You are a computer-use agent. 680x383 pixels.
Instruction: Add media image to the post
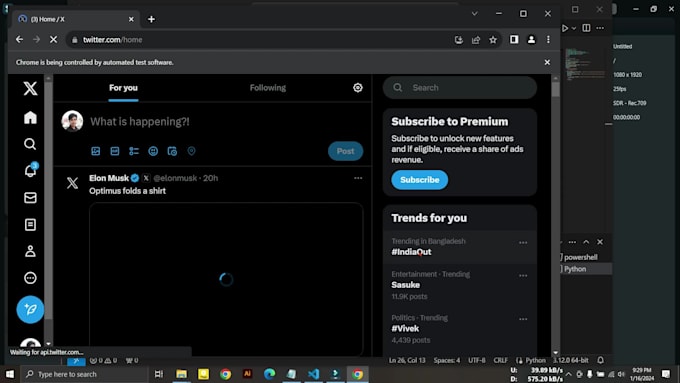[95, 151]
